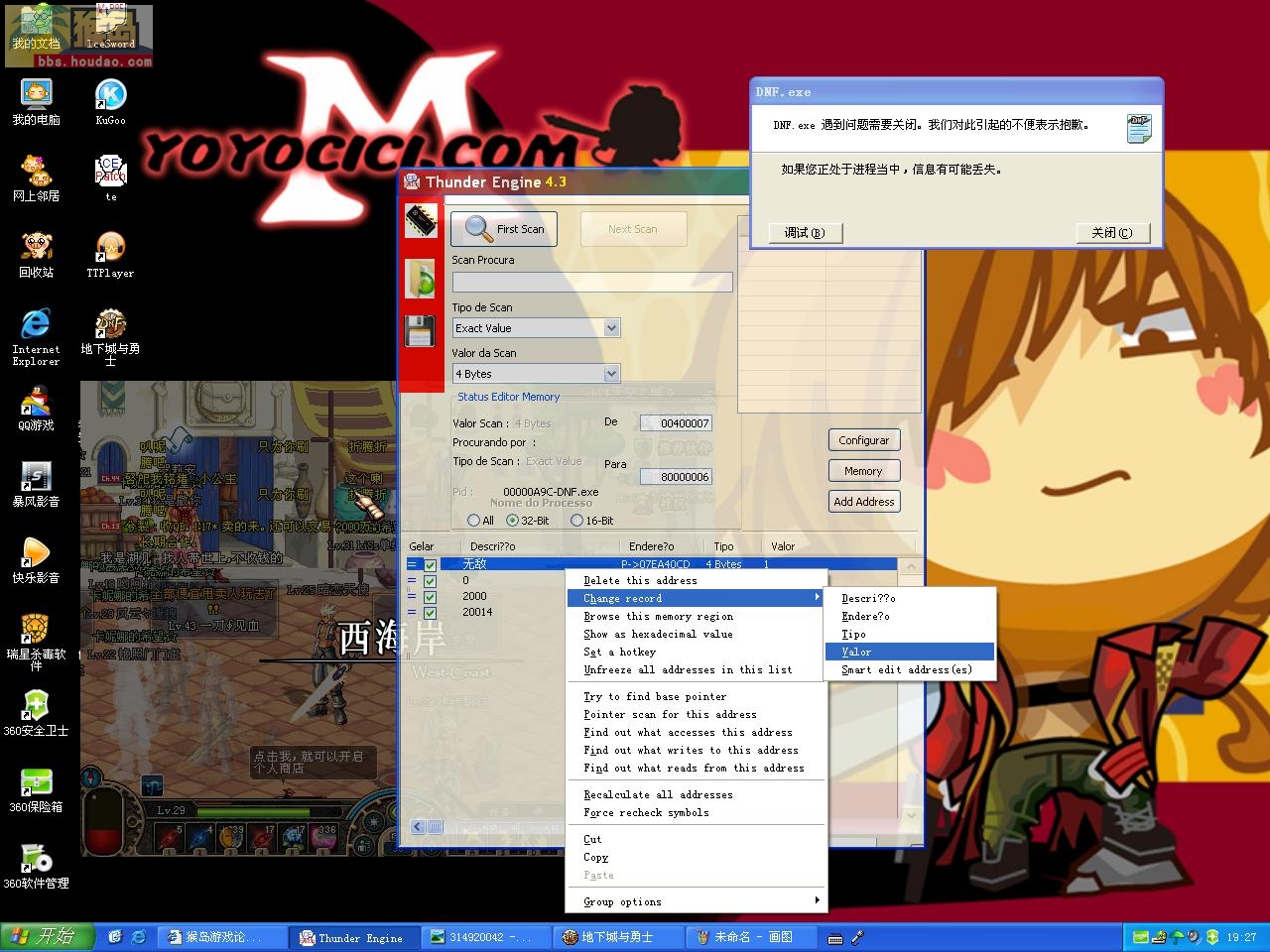This screenshot has width=1270, height=952.
Task: Open the My Computer desktop icon
Action: coord(37,101)
